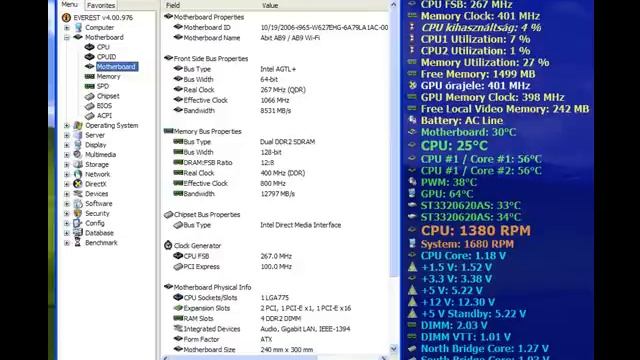This screenshot has height=360, width=640.
Task: Select the Software tree item
Action: pos(98,204)
